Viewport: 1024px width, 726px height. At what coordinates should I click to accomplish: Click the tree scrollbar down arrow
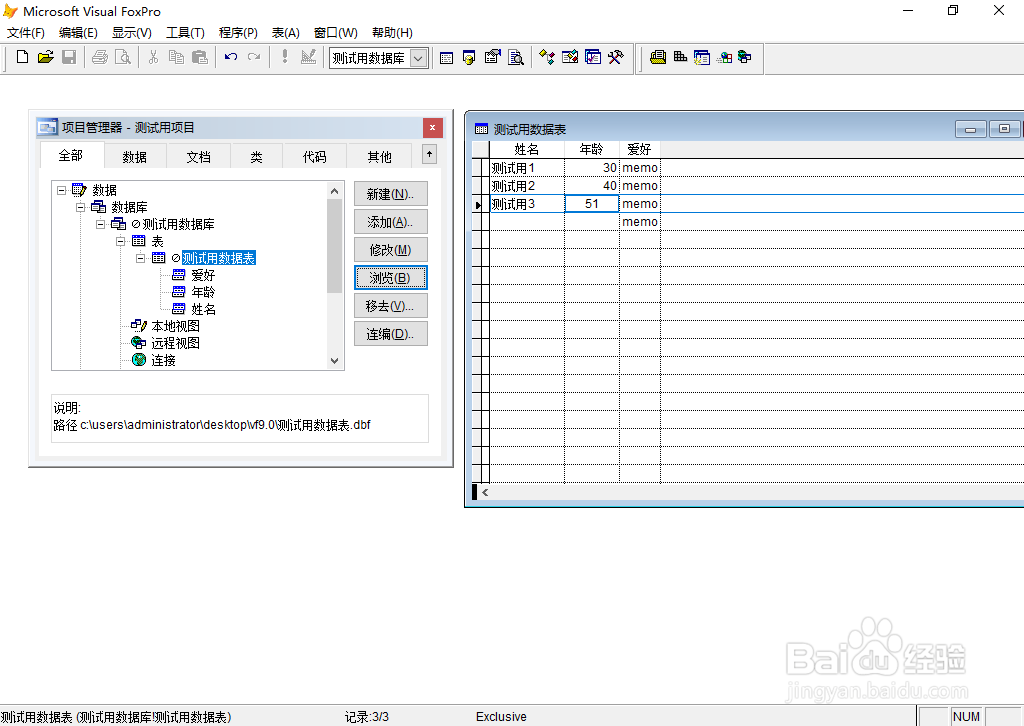pos(334,361)
